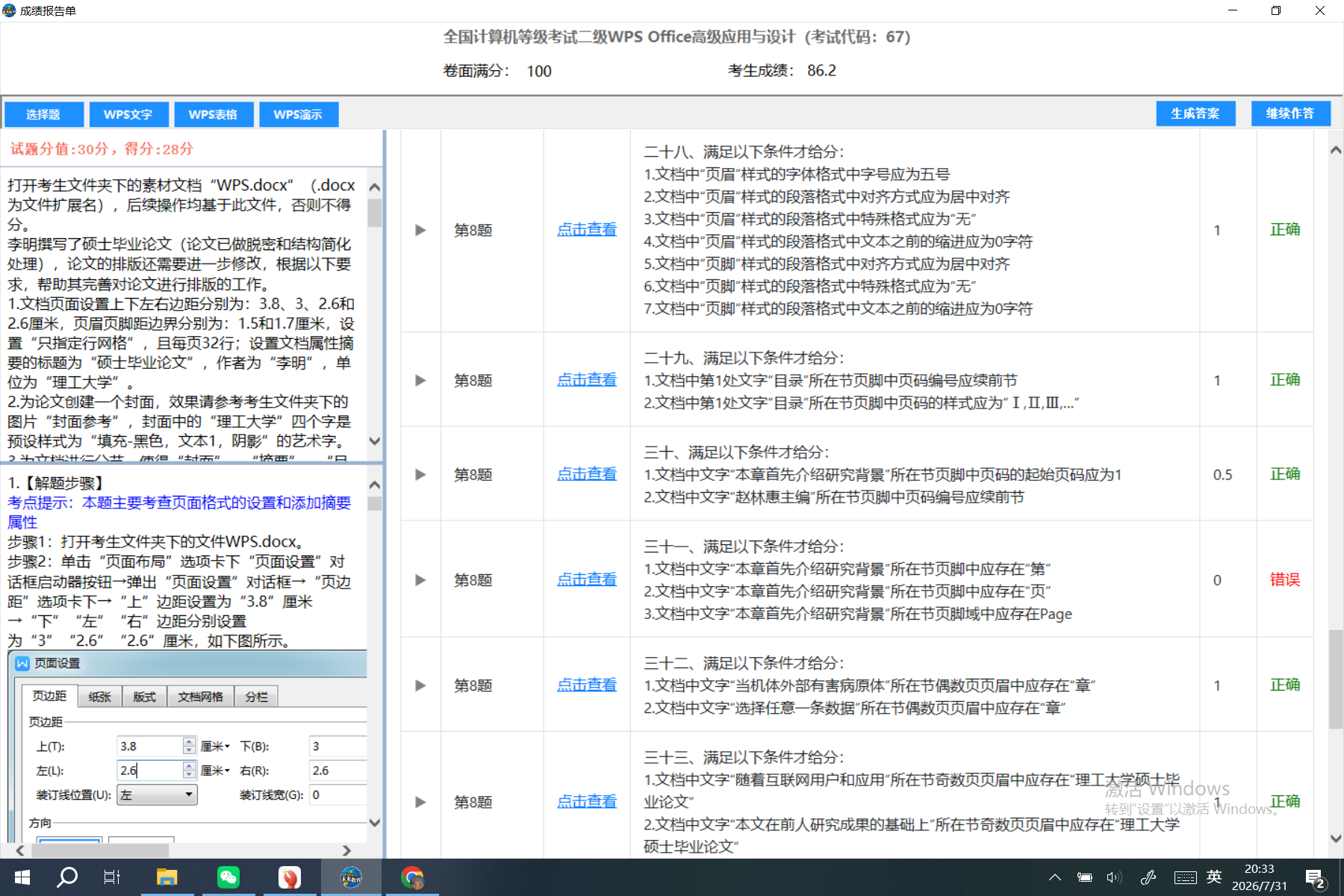Switch the input method indicator 英
1344x896 pixels.
1215,877
